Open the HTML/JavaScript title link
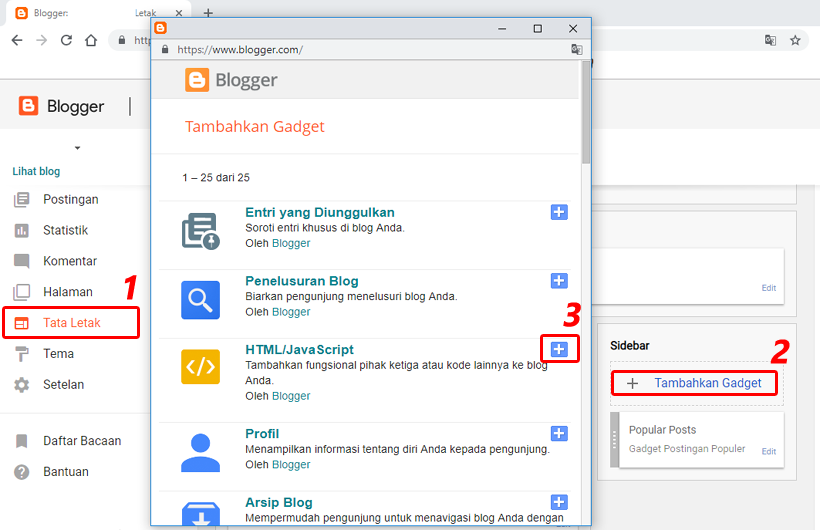The height and width of the screenshot is (530, 820). (300, 349)
